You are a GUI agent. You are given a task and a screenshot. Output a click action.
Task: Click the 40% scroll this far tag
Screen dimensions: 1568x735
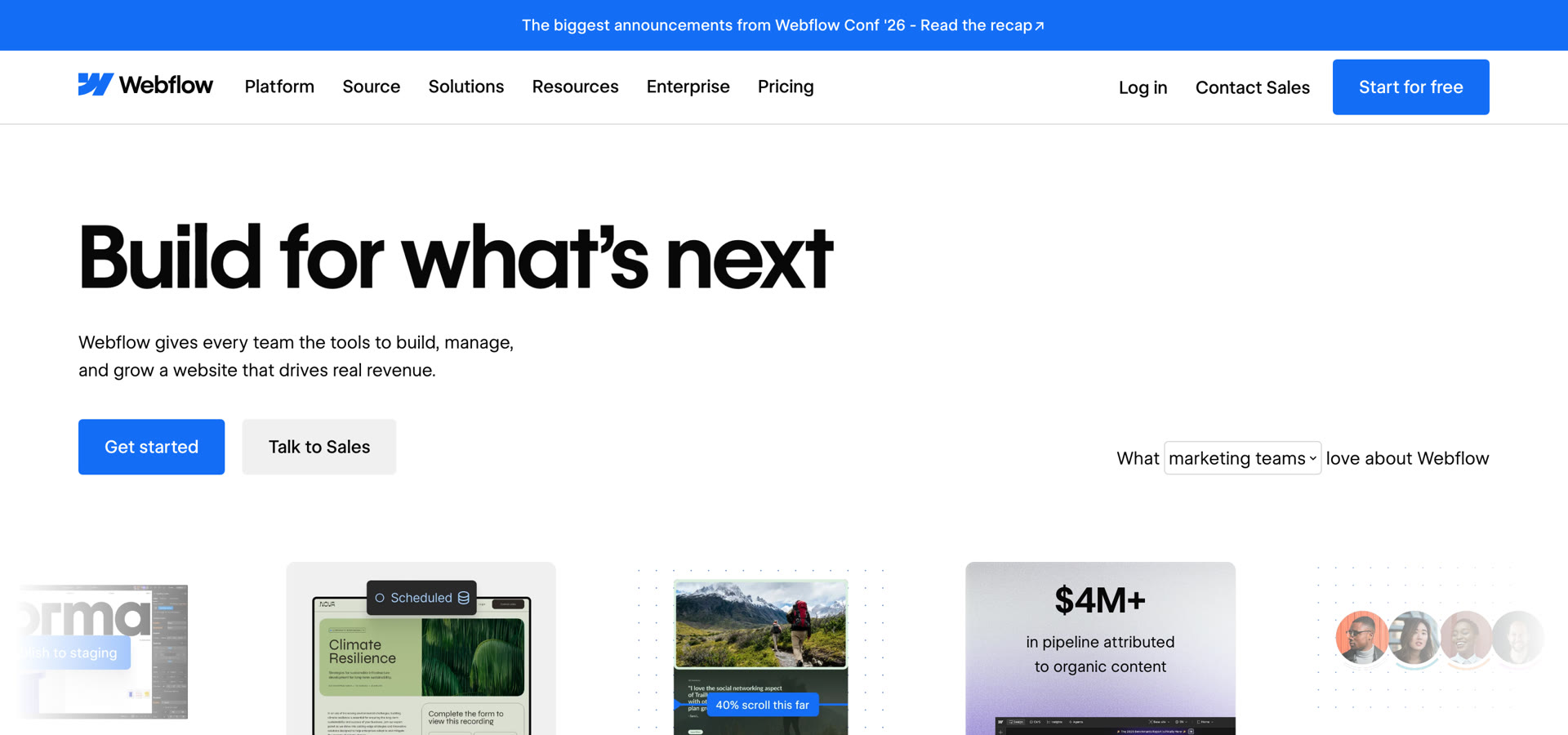click(x=762, y=705)
